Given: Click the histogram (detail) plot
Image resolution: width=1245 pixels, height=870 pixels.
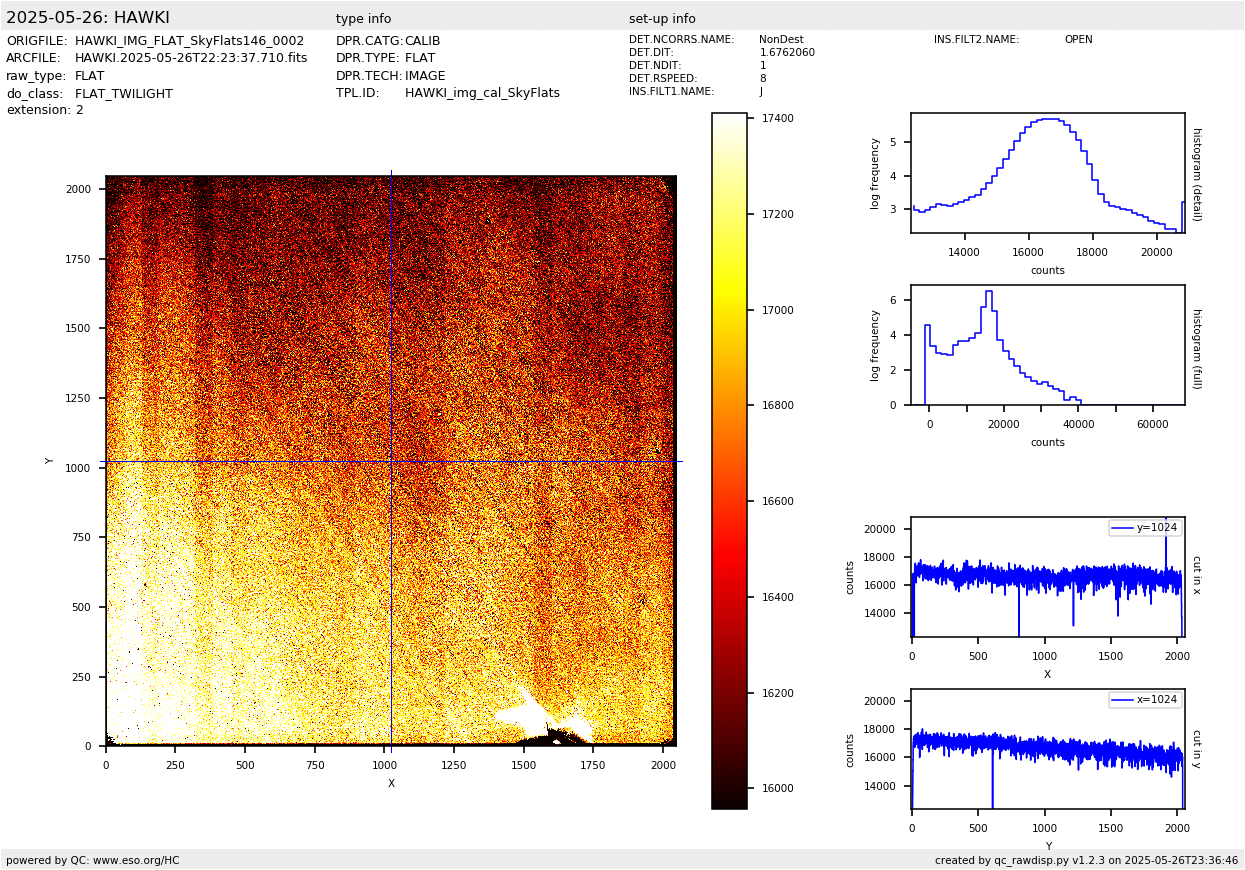Looking at the screenshot, I should coord(1047,173).
